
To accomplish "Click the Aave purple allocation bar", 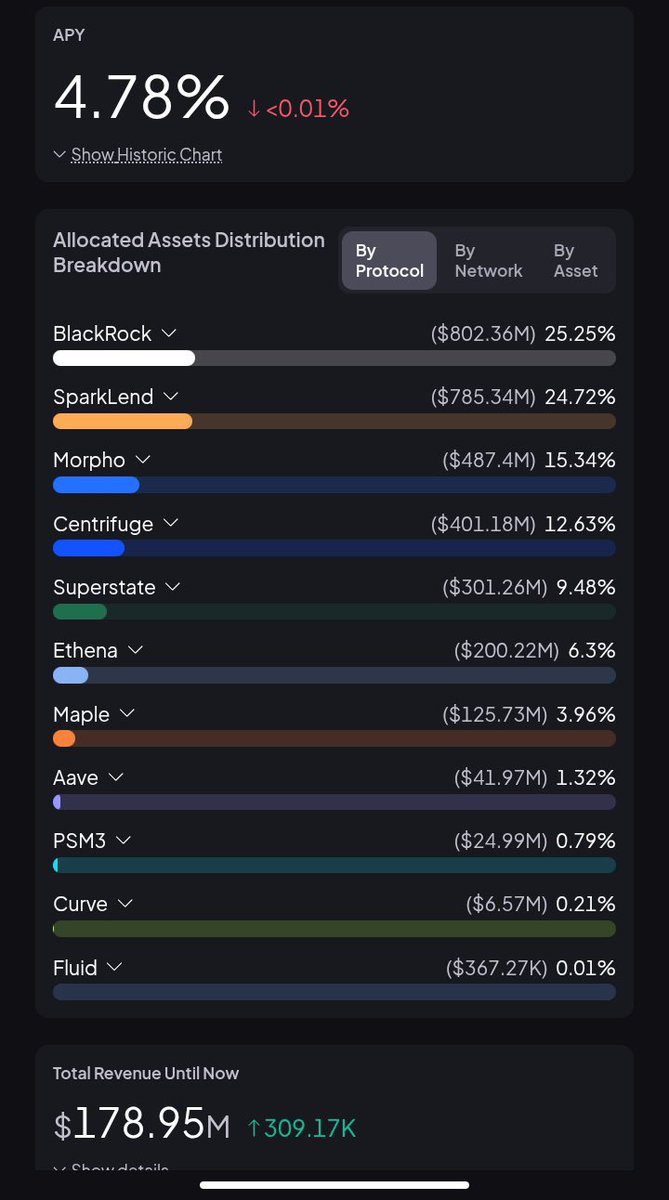I will click(x=57, y=802).
